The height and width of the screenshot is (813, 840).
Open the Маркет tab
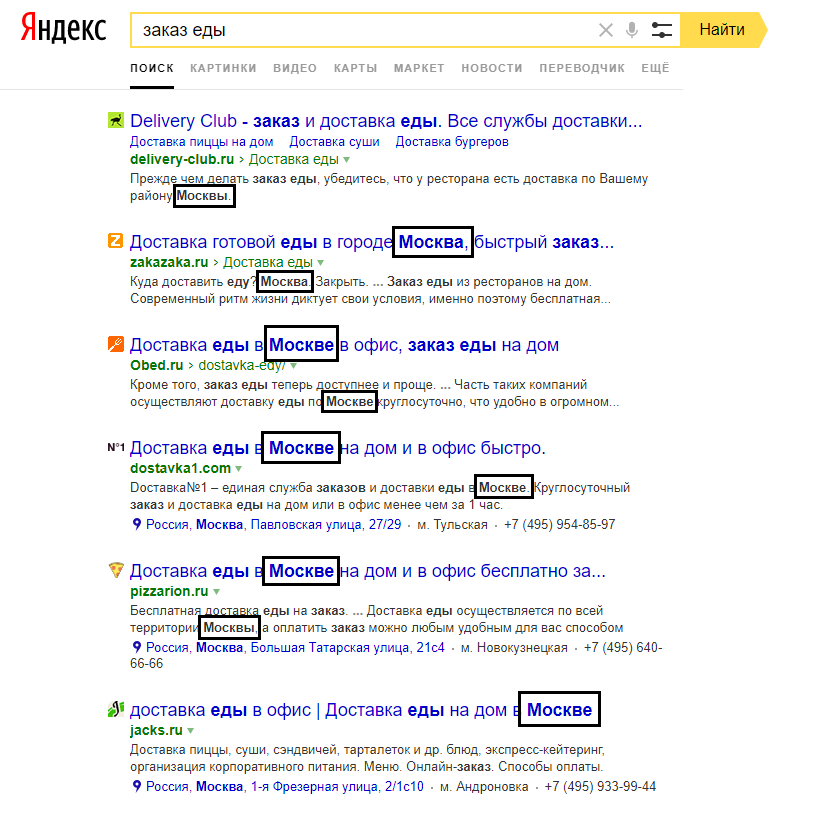point(419,68)
